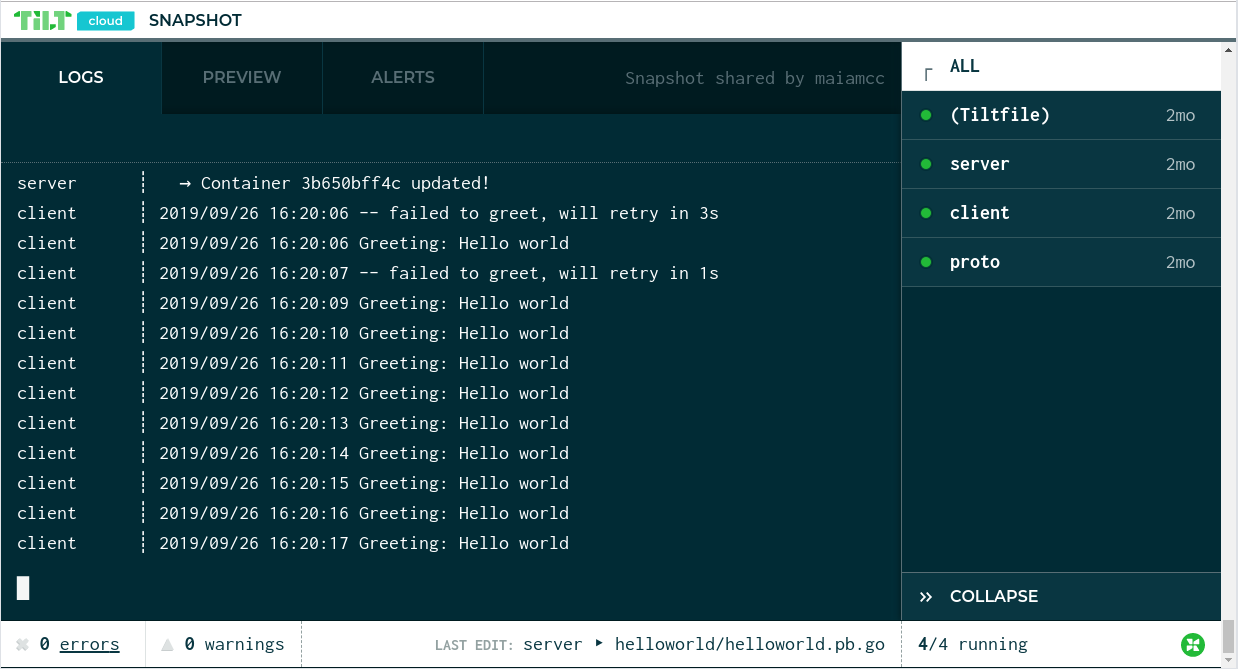Click the 16:20:16 Greeting log line
This screenshot has height=669, width=1238.
364,513
